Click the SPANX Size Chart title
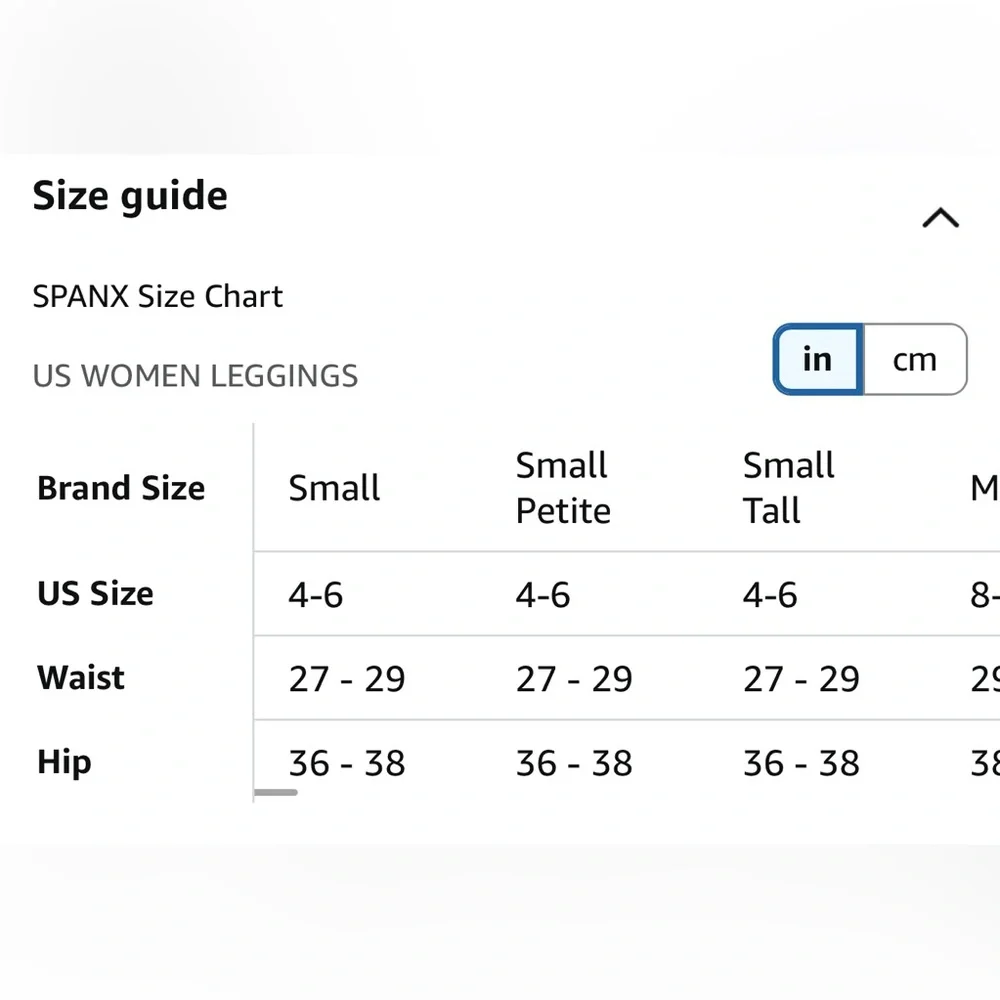 click(158, 297)
